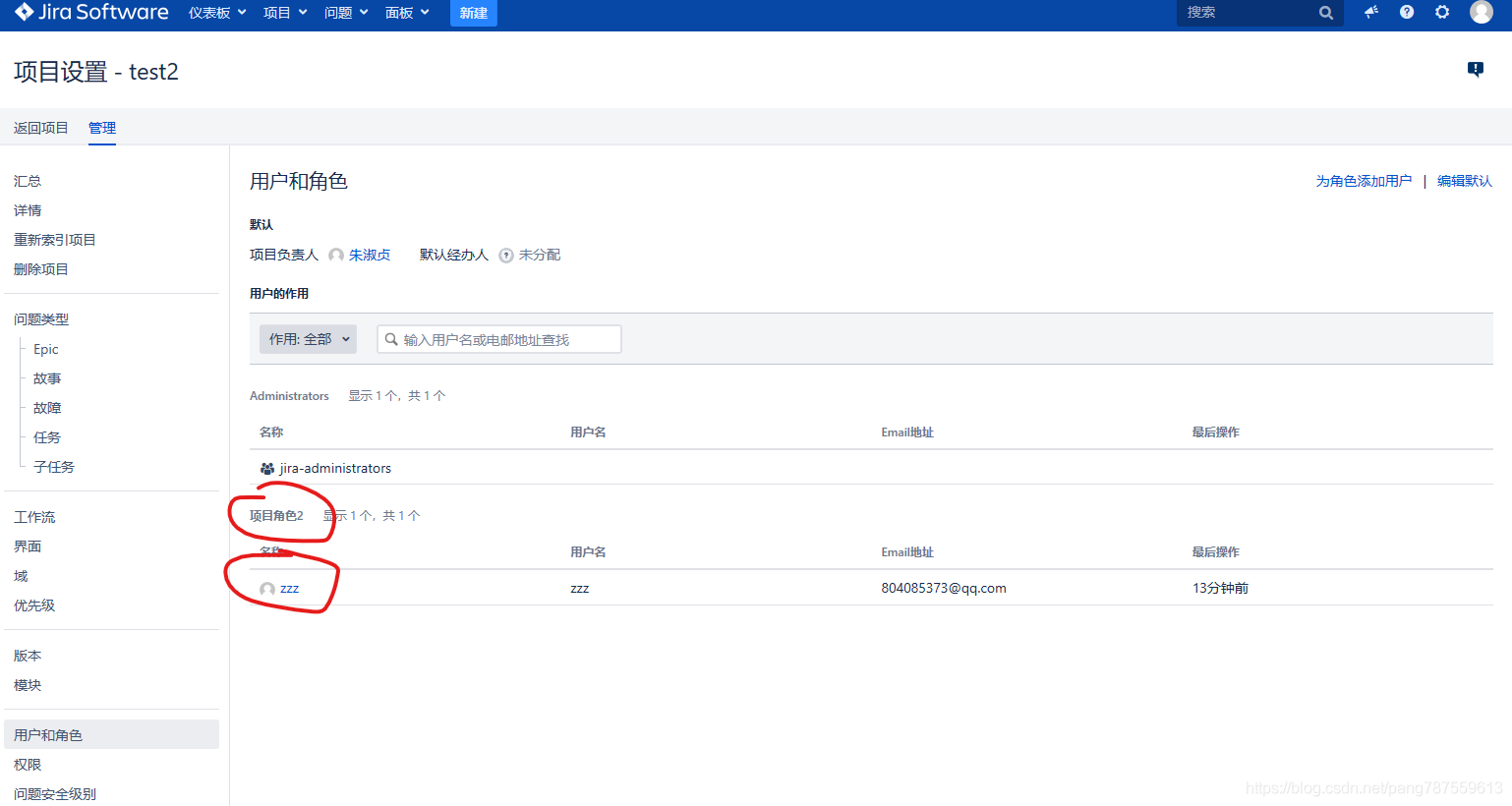Viewport: 1512px width, 806px height.
Task: Open the feedback megaphone icon
Action: click(x=1371, y=12)
